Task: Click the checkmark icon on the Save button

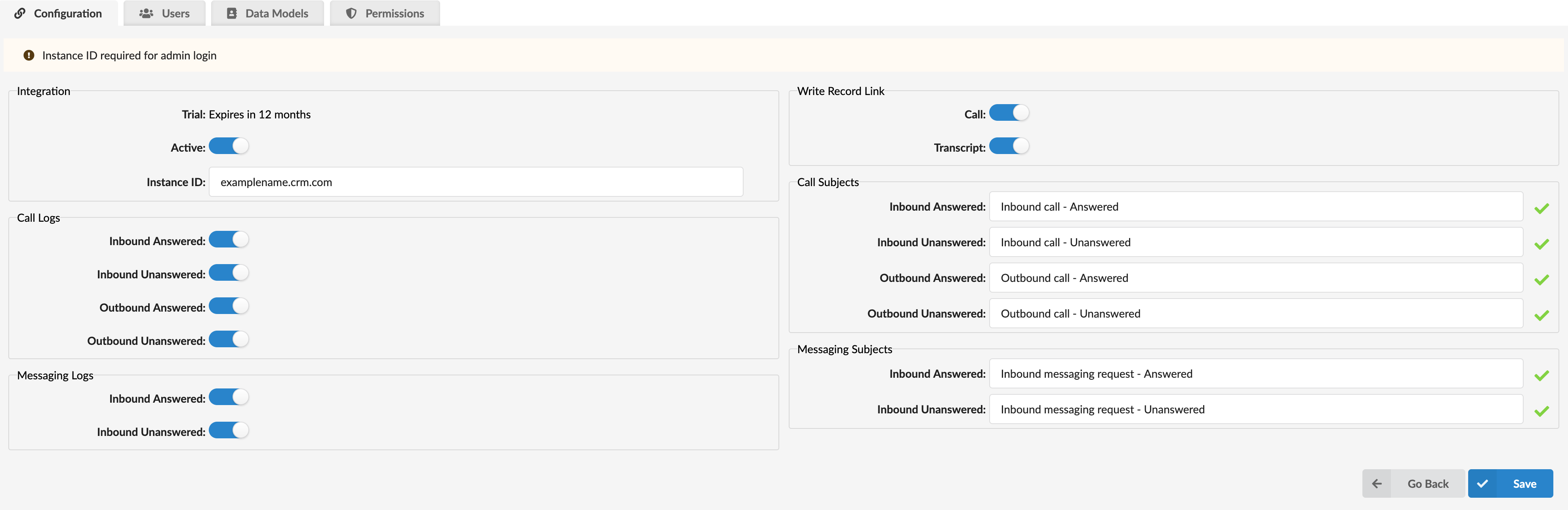Action: tap(1483, 484)
